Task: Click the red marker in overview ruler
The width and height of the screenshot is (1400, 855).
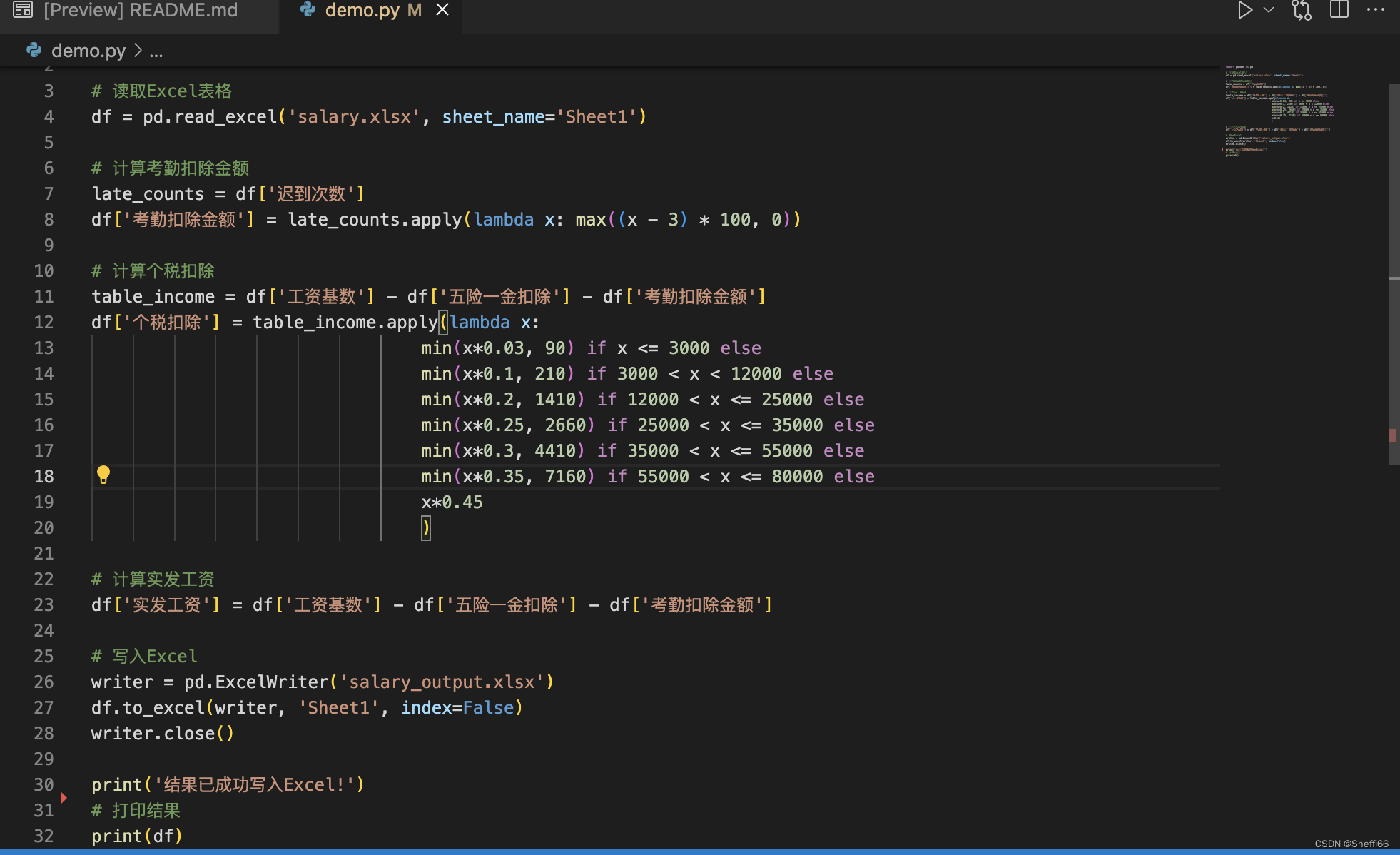Action: (x=1392, y=435)
